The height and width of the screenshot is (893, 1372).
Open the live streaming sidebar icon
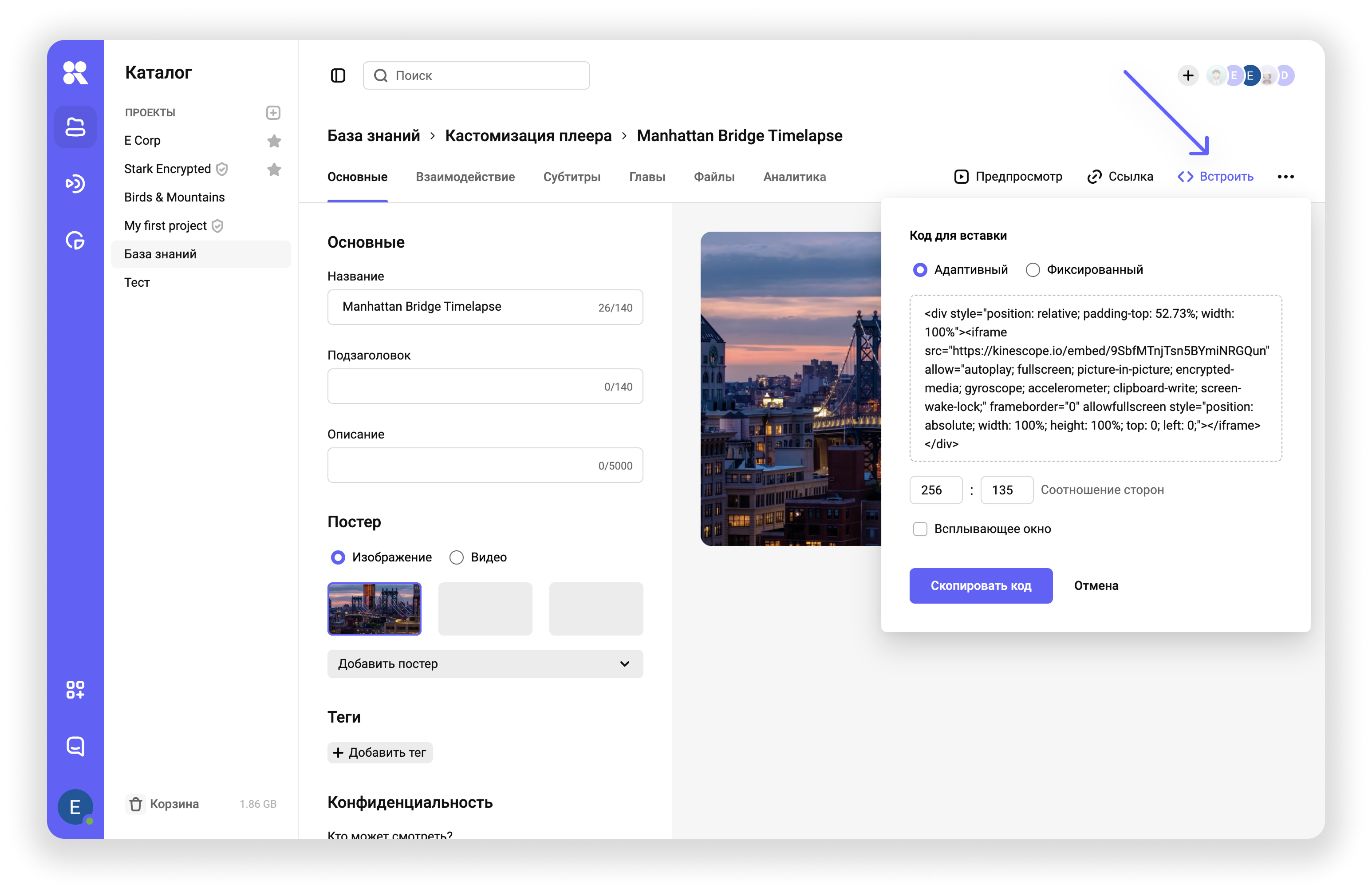pos(75,183)
